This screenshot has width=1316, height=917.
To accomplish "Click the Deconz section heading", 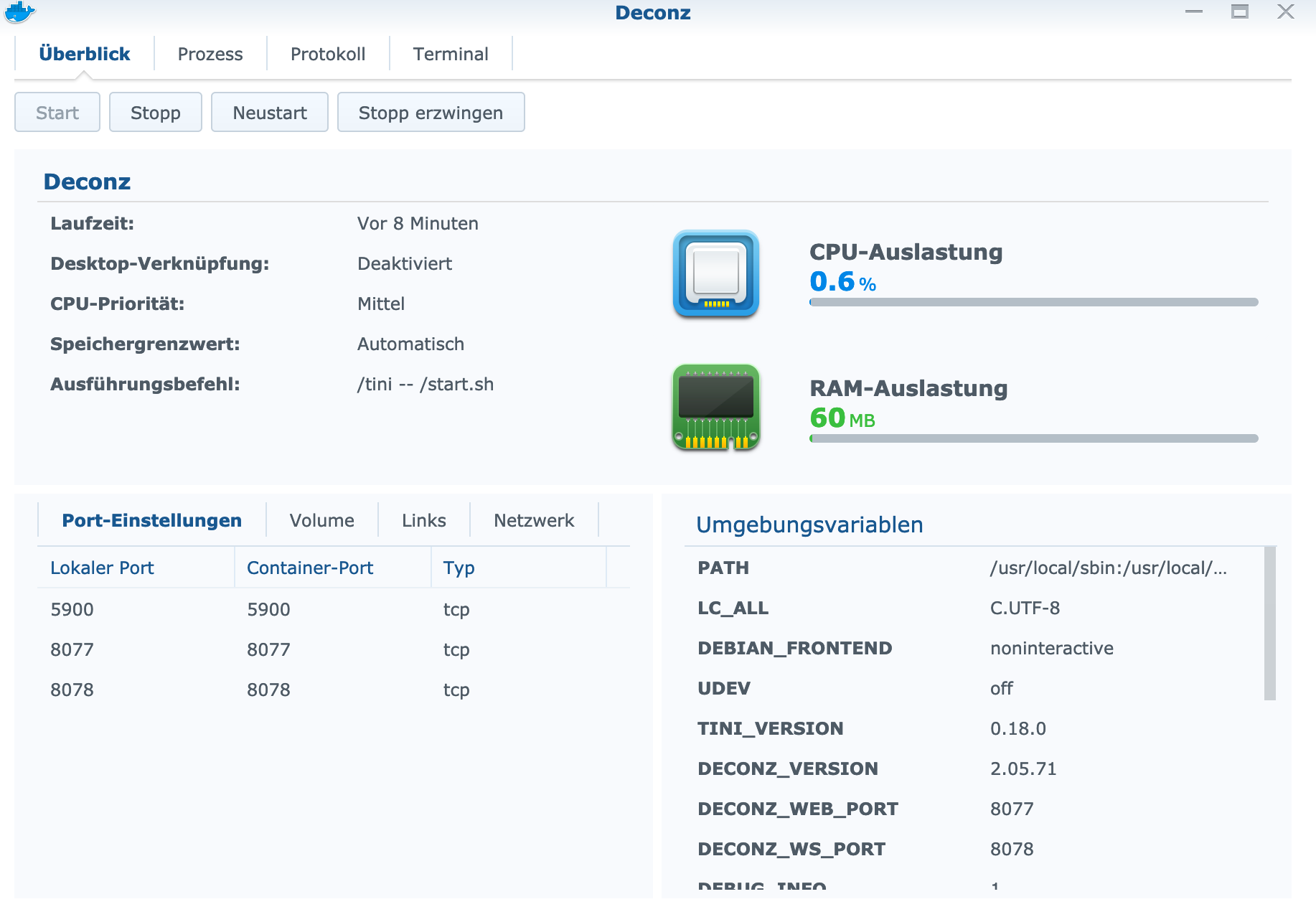I will (87, 182).
